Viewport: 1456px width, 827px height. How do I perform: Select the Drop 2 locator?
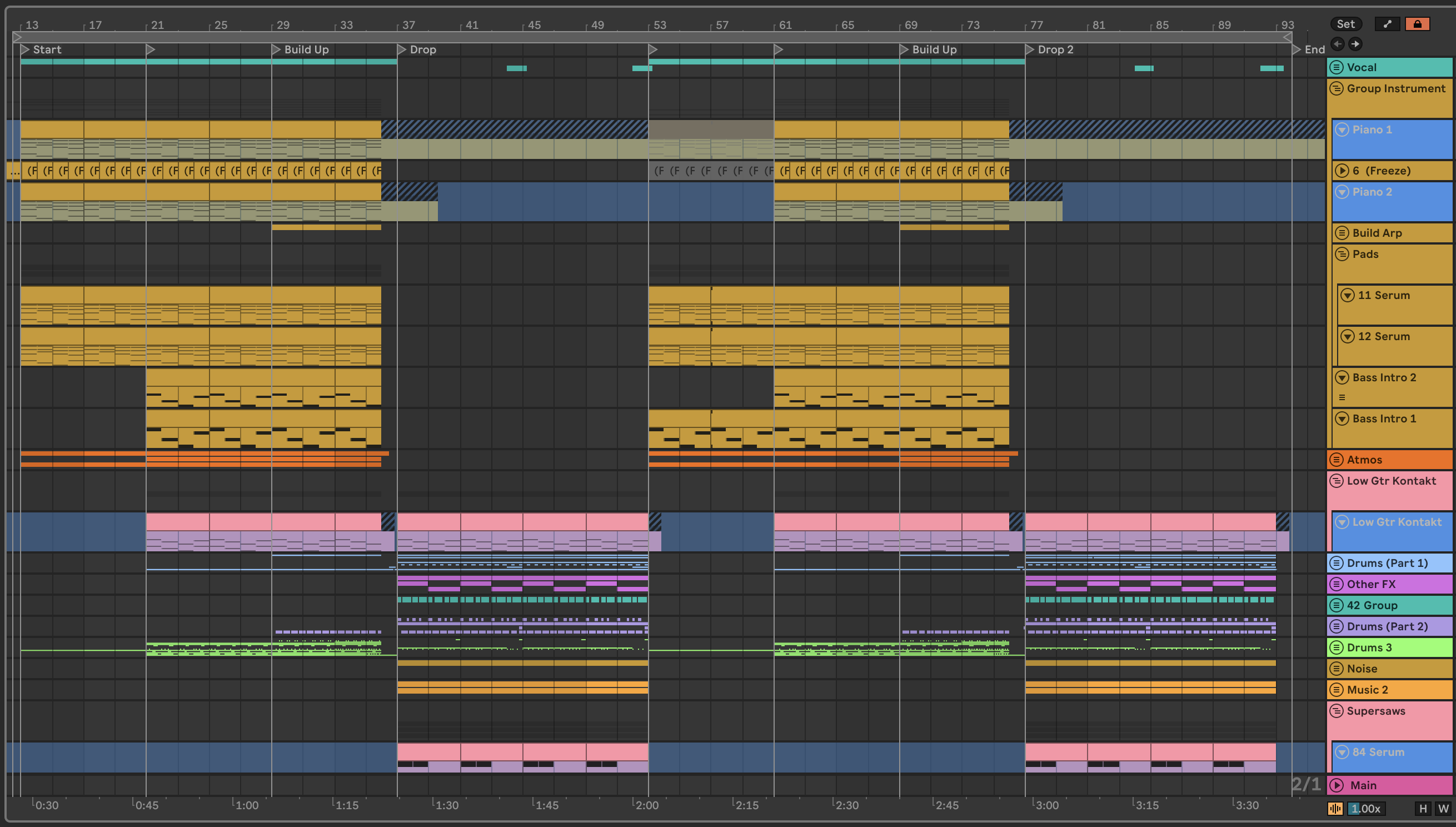pos(1049,49)
